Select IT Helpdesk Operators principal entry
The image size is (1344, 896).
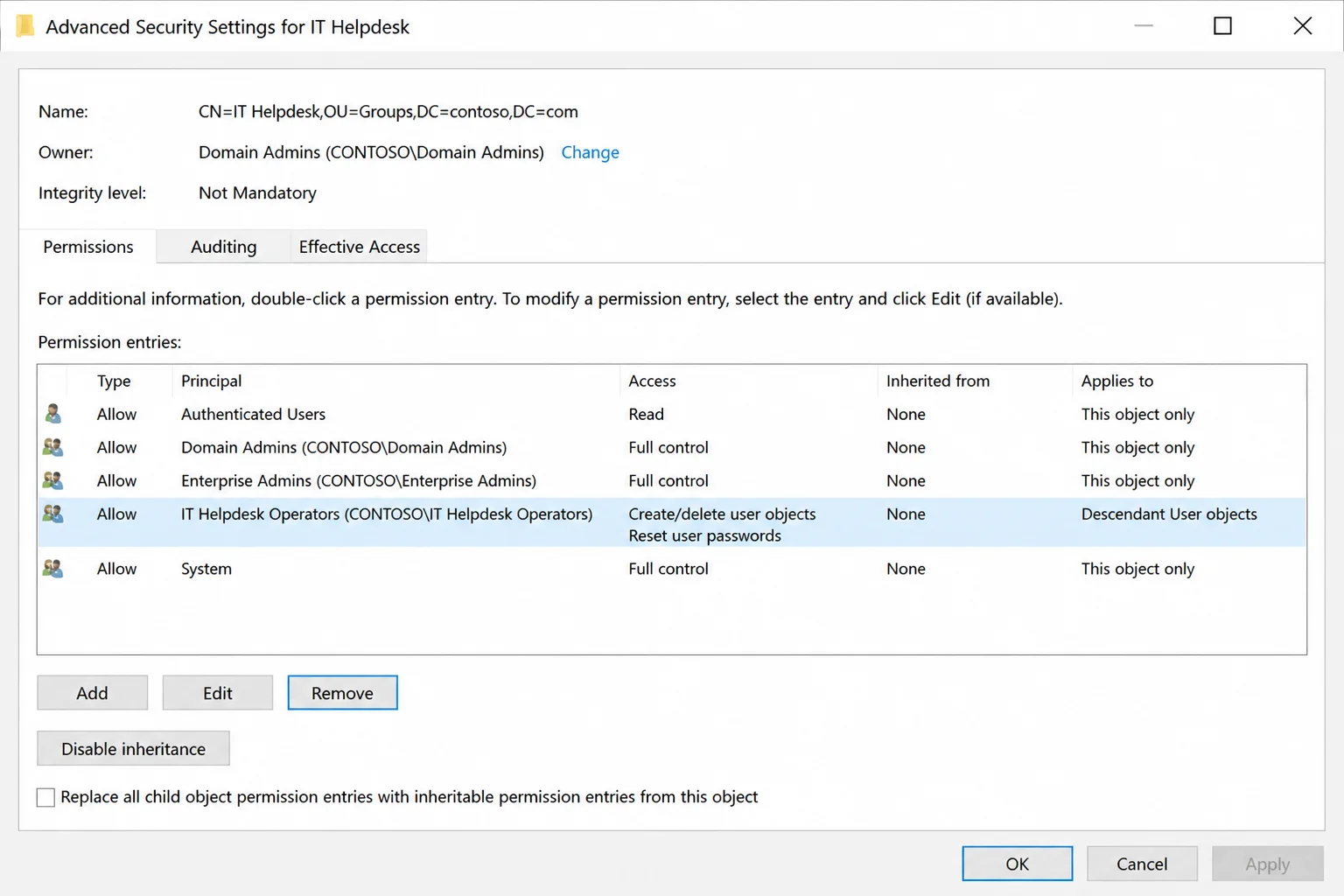387,514
